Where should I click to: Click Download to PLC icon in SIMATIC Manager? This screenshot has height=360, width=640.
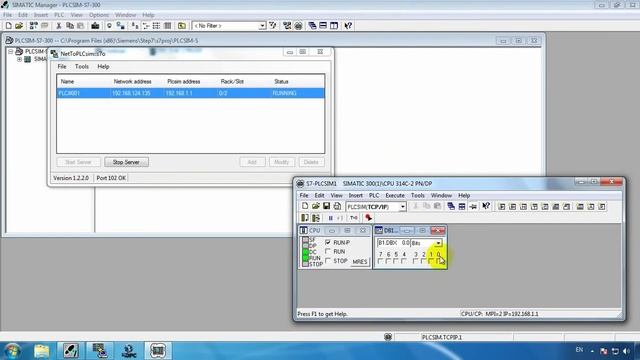[95, 26]
